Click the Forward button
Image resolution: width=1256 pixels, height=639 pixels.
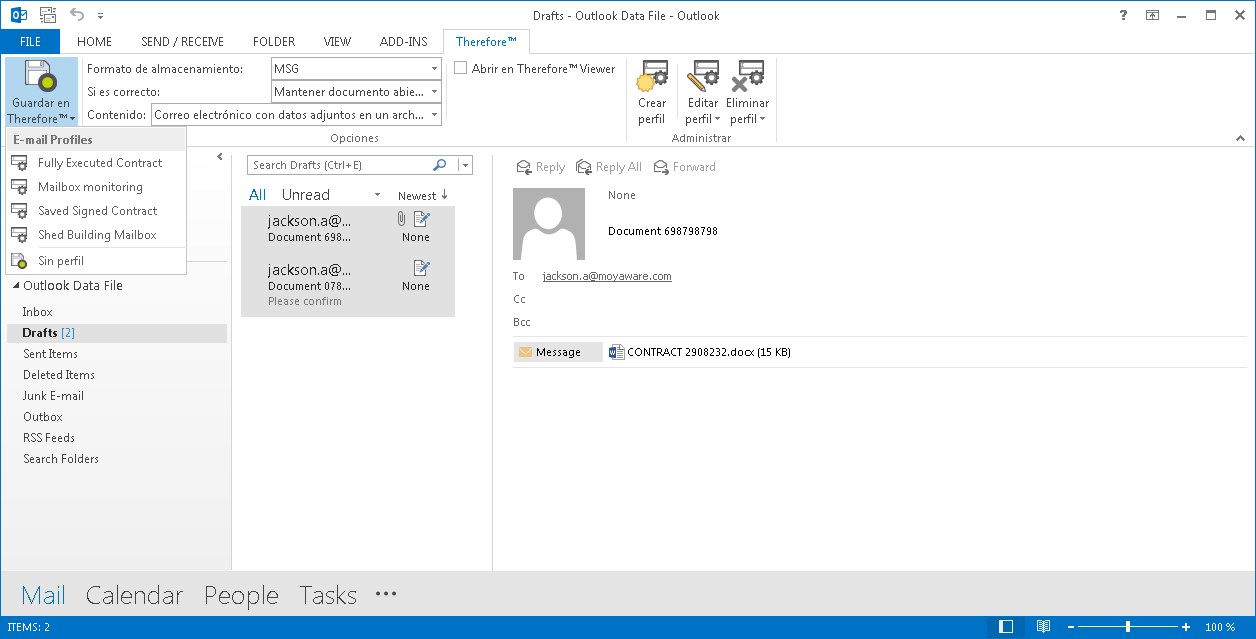(684, 167)
